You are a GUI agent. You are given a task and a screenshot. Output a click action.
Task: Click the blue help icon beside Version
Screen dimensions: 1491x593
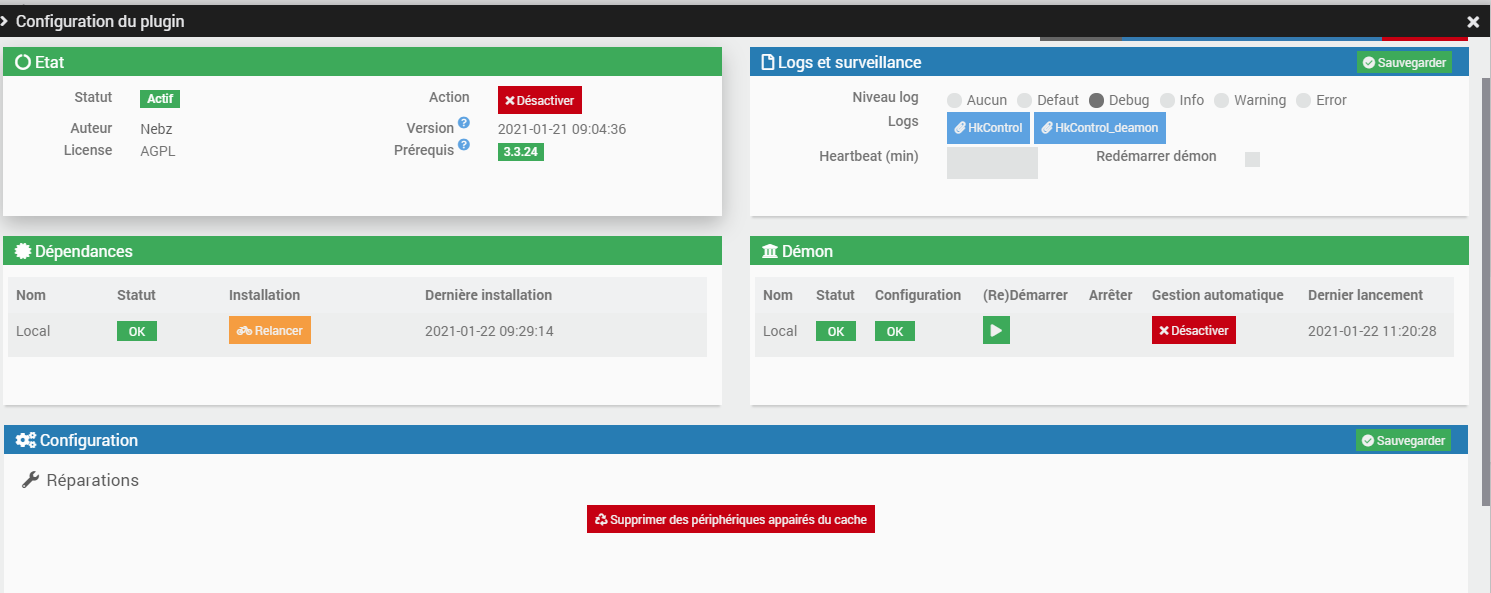[464, 124]
